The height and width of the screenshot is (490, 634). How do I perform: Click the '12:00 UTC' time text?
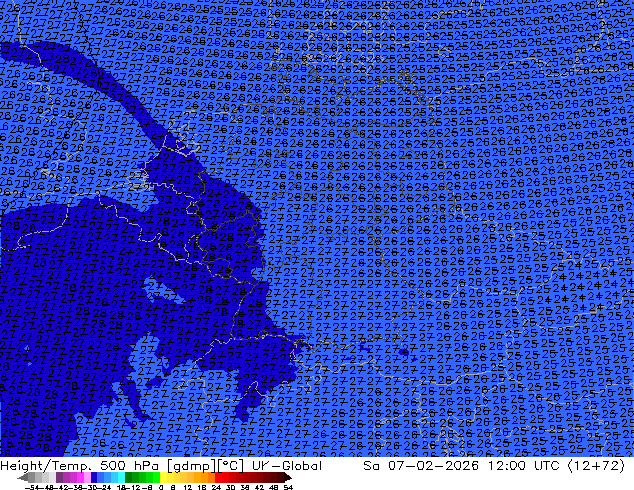tap(523, 466)
